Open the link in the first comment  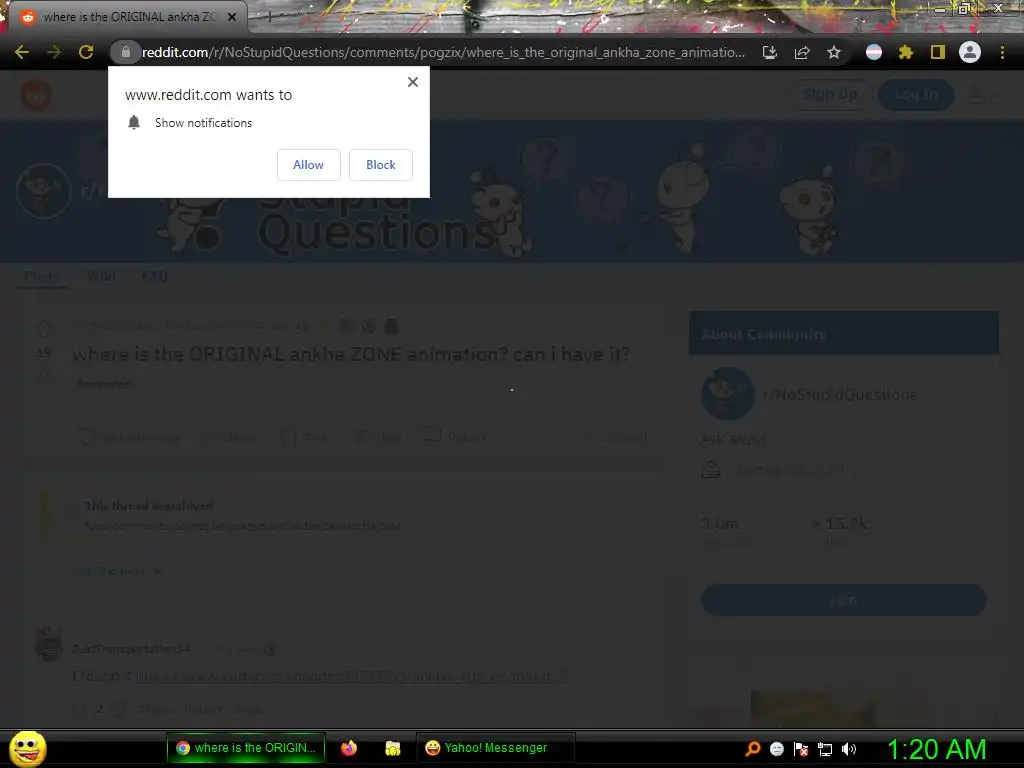coord(351,676)
